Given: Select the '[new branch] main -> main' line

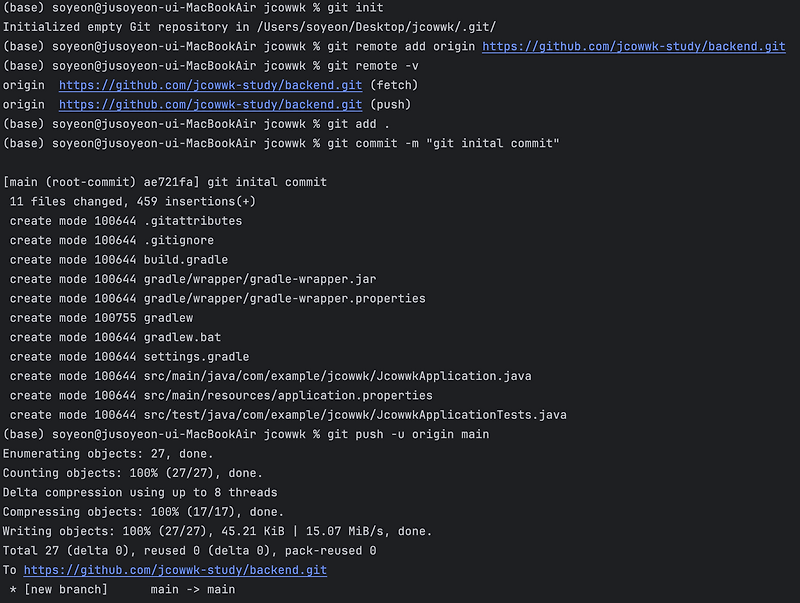Looking at the screenshot, I should [120, 589].
